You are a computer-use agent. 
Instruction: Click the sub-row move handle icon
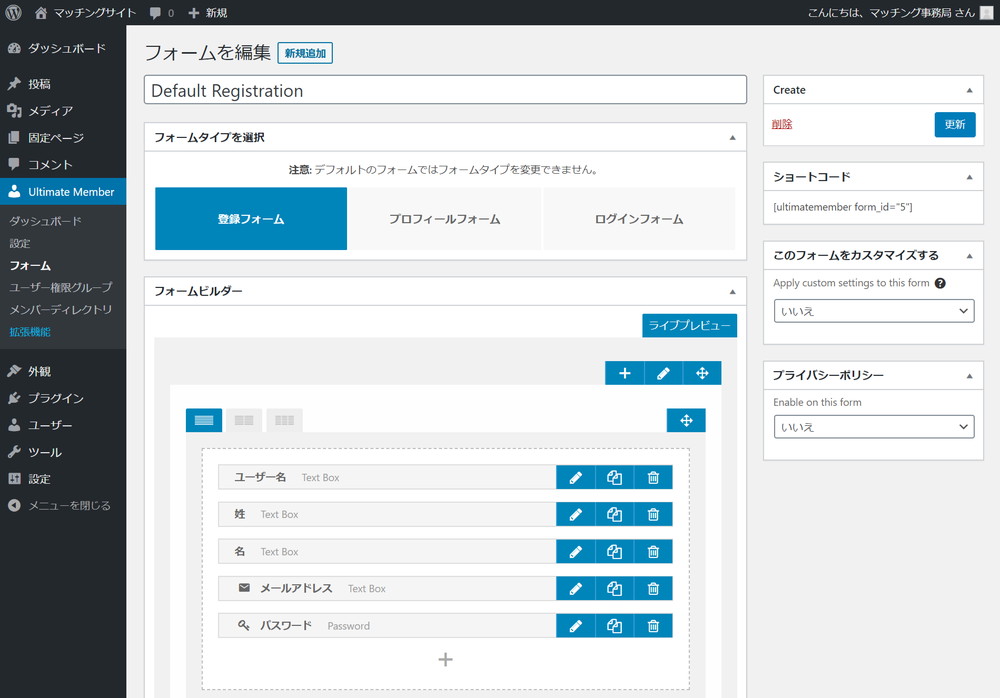click(x=686, y=420)
